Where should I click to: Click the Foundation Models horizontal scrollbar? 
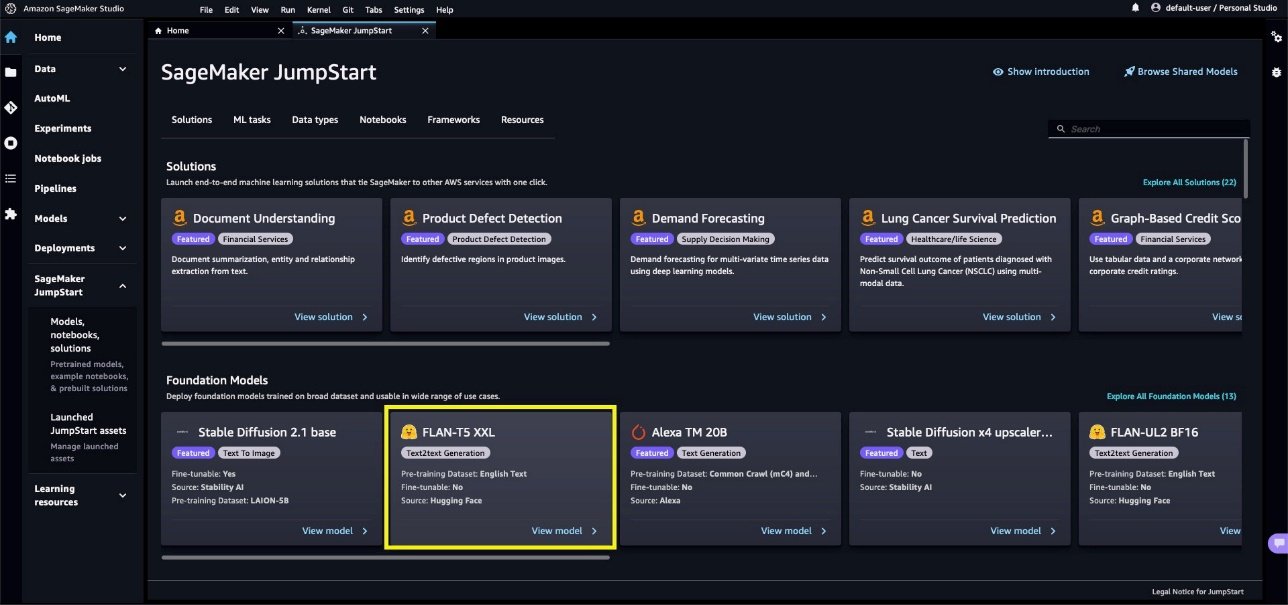[385, 557]
